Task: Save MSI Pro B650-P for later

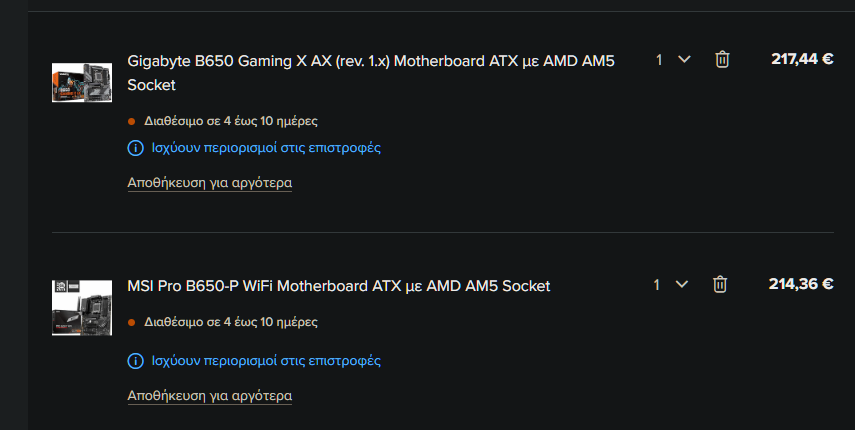Action: pyautogui.click(x=209, y=396)
